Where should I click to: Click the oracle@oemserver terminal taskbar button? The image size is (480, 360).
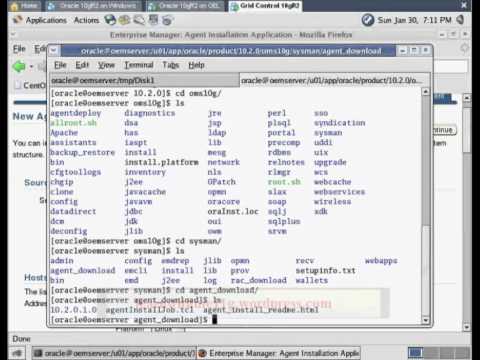115,353
